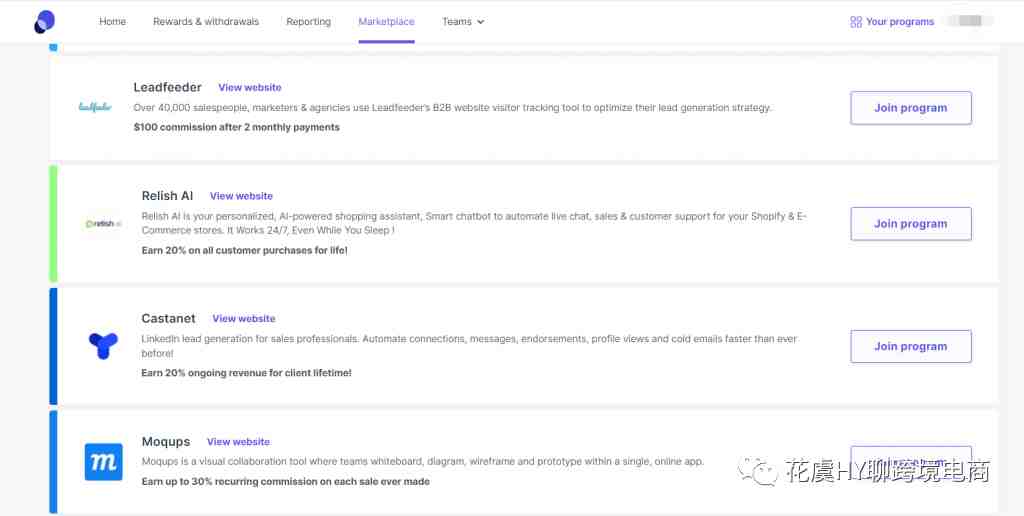Join the Relish AI program
Screen dimensions: 1024x516
click(x=910, y=224)
